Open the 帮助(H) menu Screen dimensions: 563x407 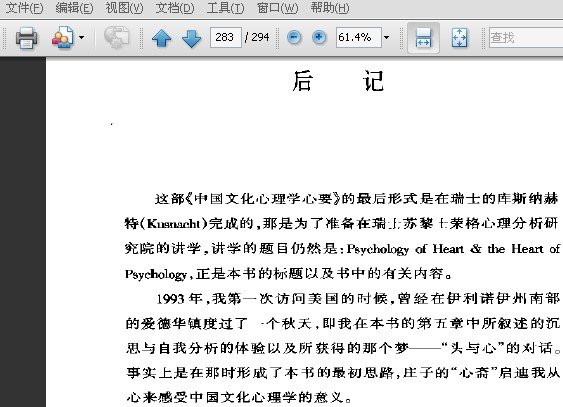point(330,8)
